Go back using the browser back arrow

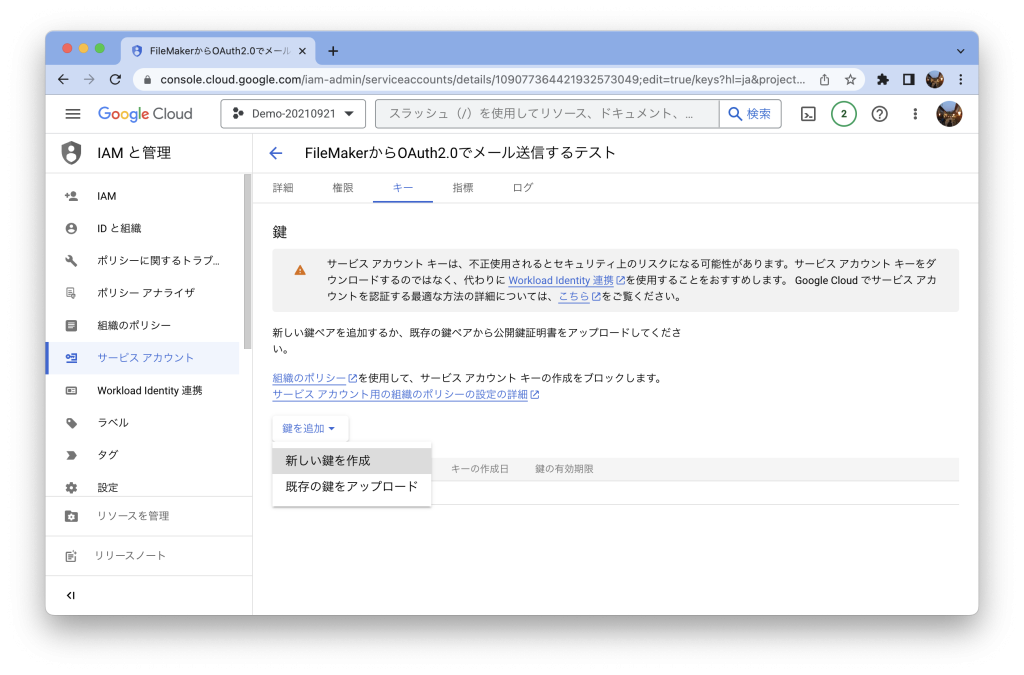coord(63,80)
